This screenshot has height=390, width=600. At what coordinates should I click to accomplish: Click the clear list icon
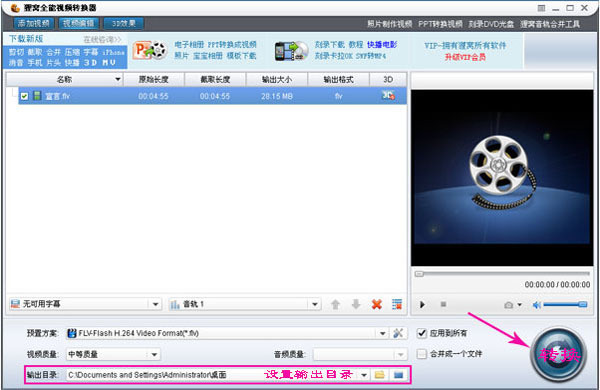pos(397,304)
